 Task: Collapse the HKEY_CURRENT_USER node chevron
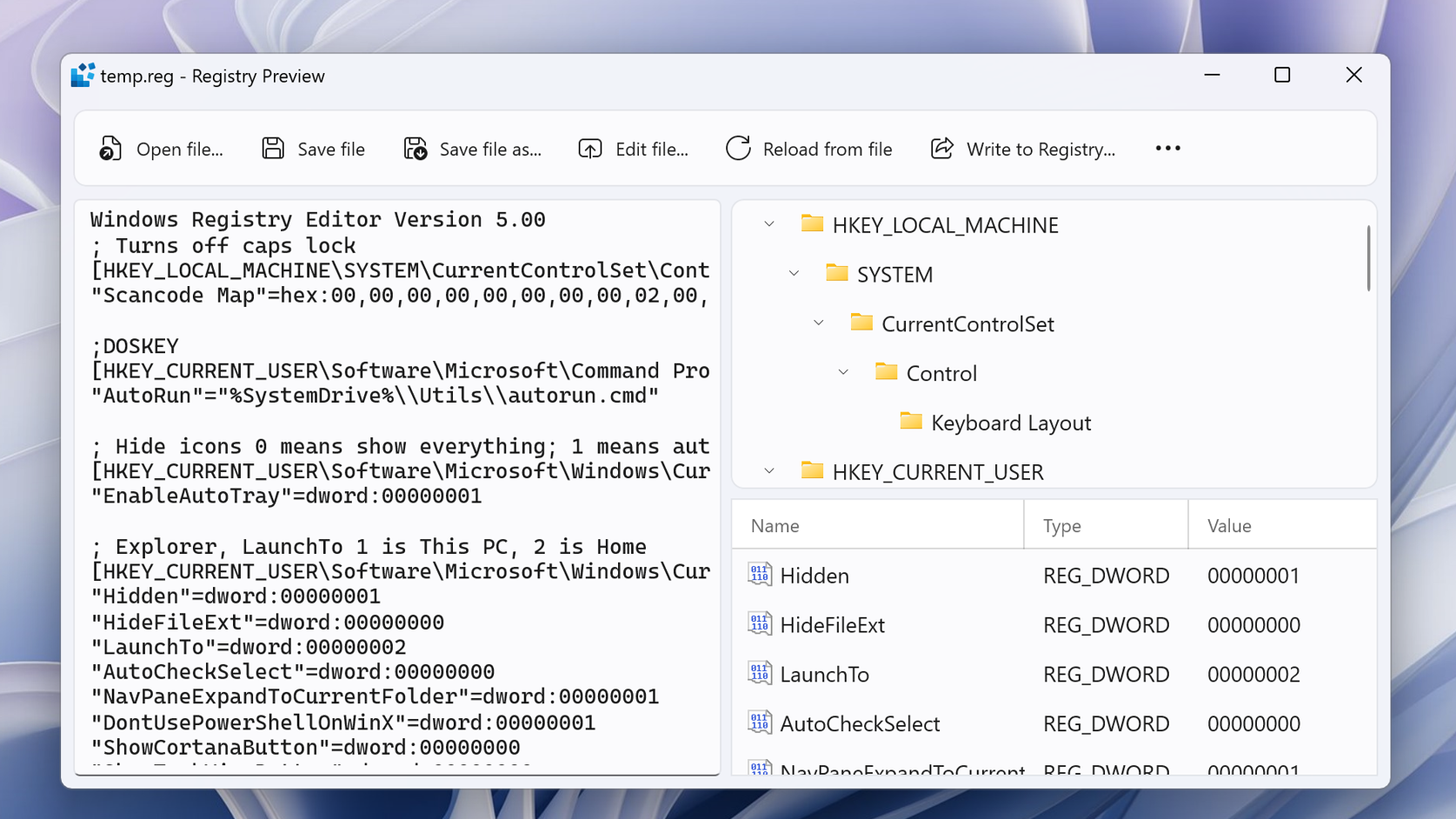(769, 471)
